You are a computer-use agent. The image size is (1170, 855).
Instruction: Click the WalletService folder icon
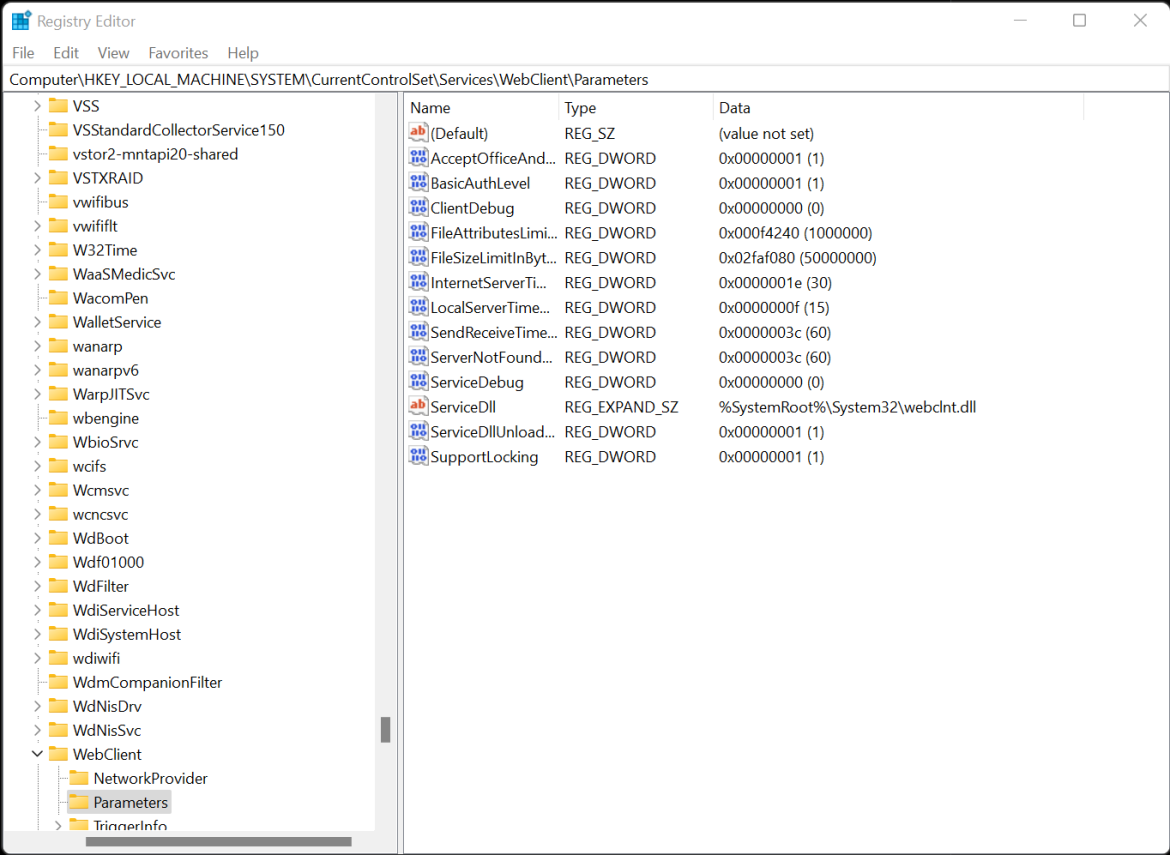(x=60, y=321)
